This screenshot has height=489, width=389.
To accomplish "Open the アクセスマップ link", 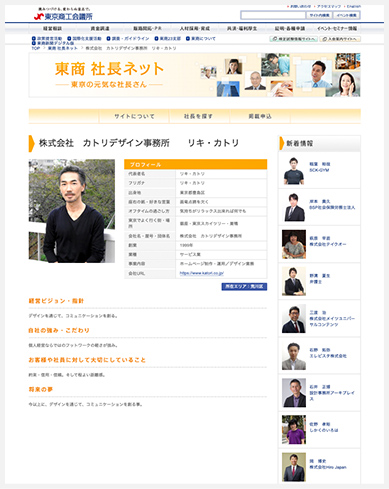I will click(328, 6).
